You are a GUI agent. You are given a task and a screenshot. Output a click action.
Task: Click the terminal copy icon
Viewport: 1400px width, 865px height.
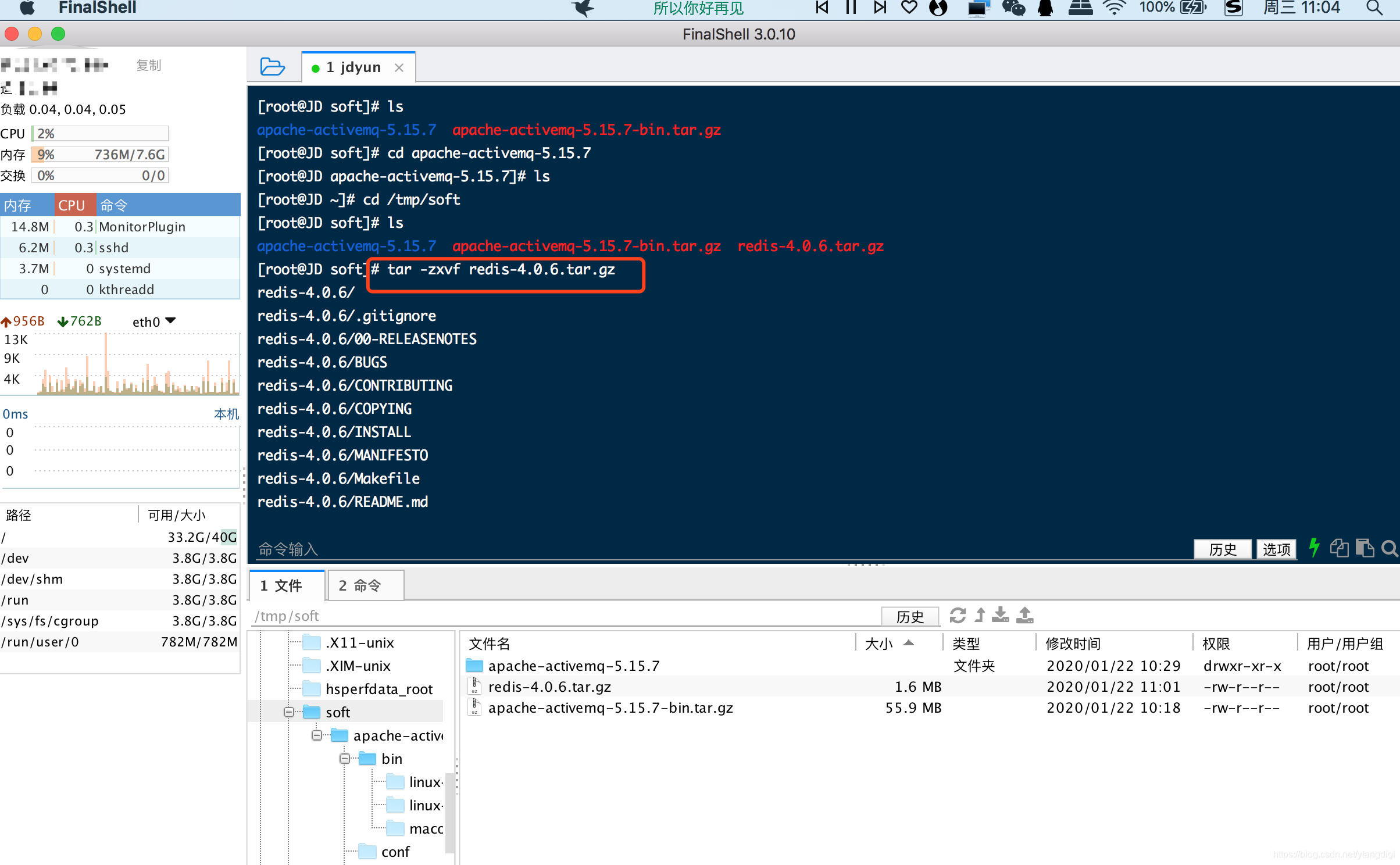[x=1339, y=548]
